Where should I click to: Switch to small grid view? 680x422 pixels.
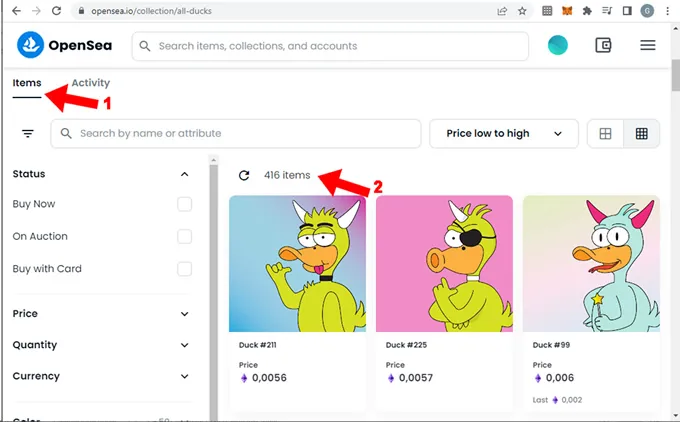(642, 133)
